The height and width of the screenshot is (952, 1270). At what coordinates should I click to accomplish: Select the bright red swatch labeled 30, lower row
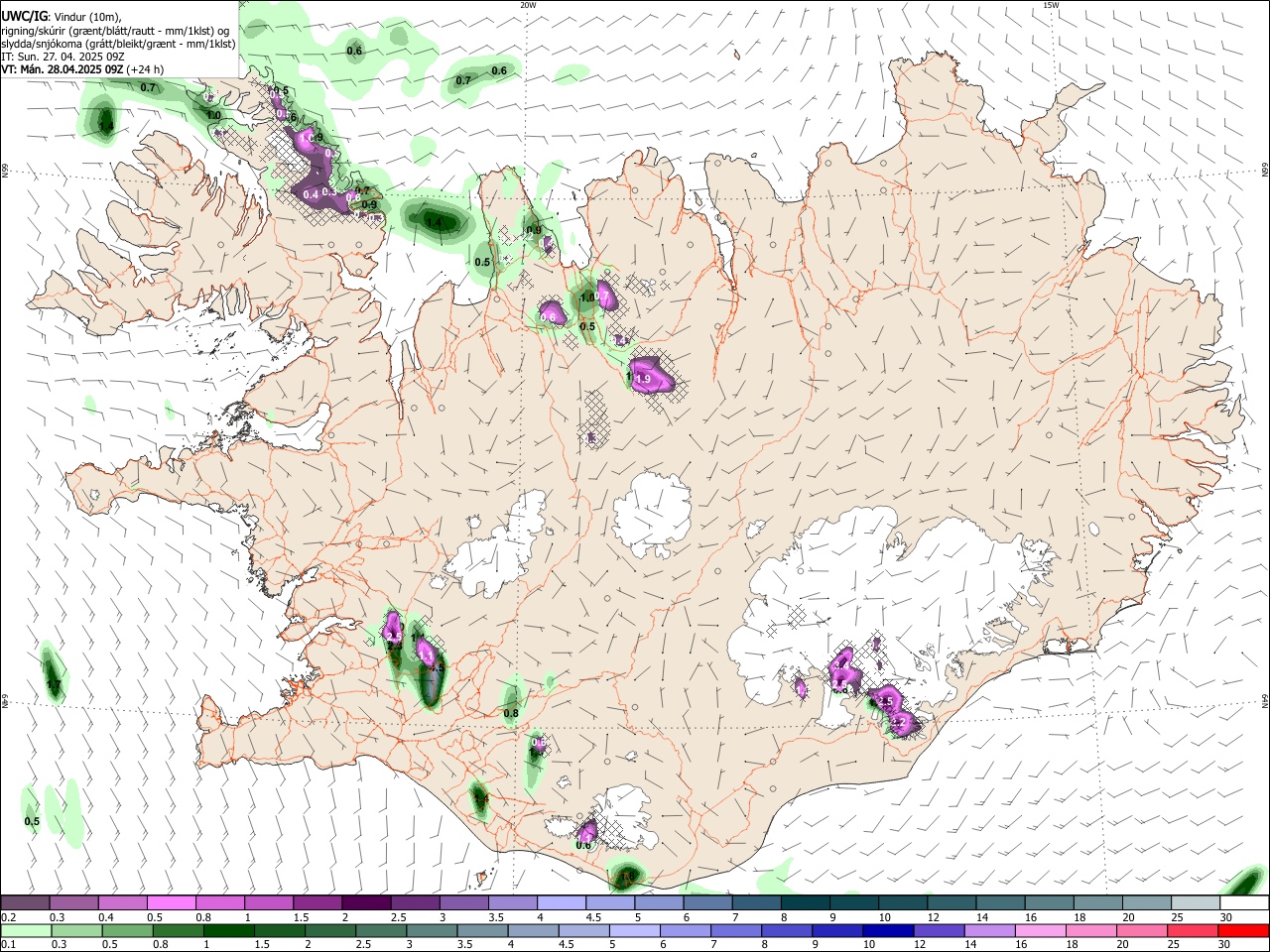tap(1242, 930)
